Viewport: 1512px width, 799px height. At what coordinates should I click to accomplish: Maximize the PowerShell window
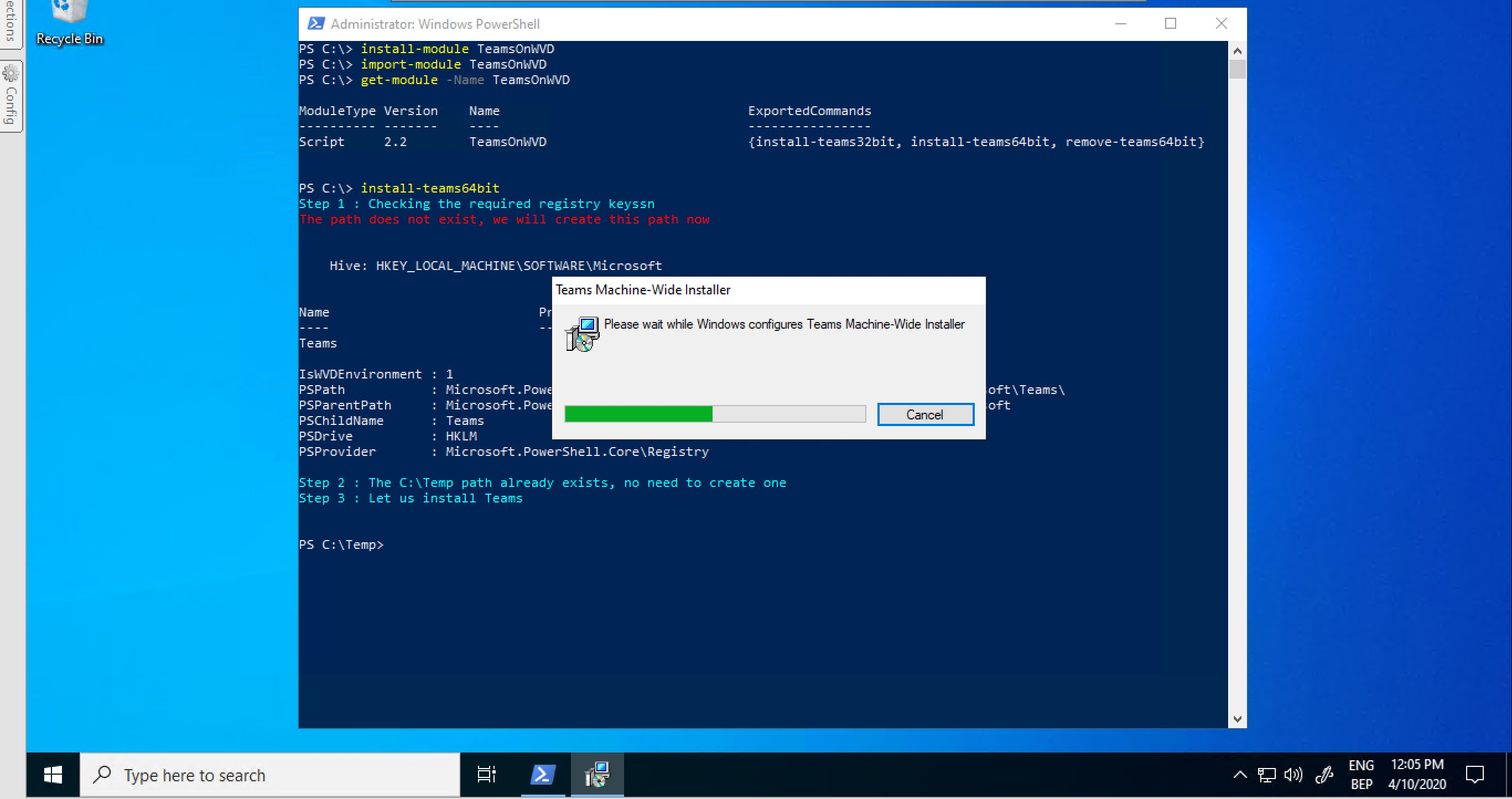(1171, 23)
